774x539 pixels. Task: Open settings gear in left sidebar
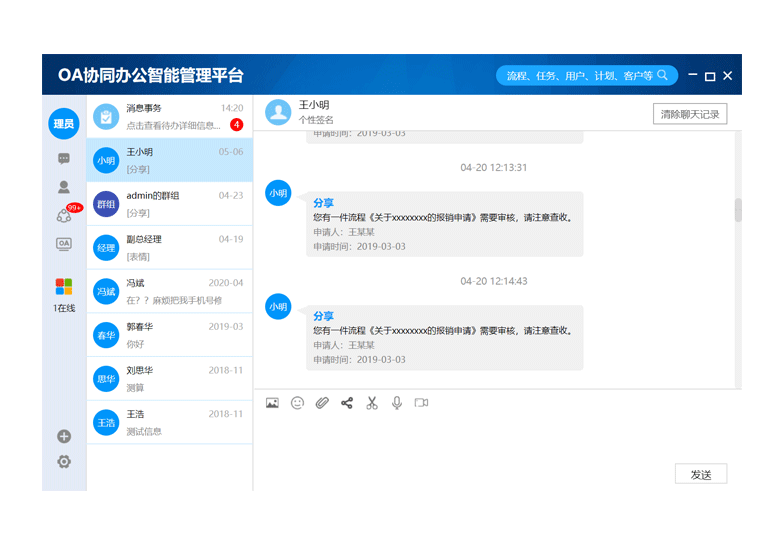tap(64, 461)
